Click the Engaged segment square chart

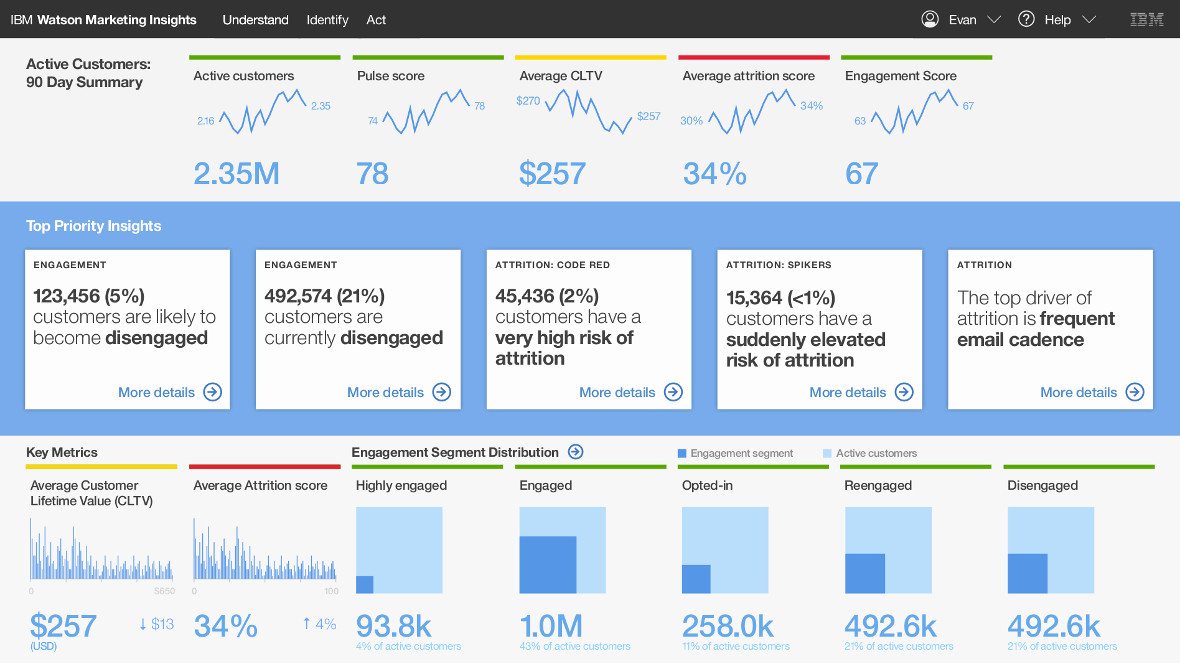click(562, 550)
